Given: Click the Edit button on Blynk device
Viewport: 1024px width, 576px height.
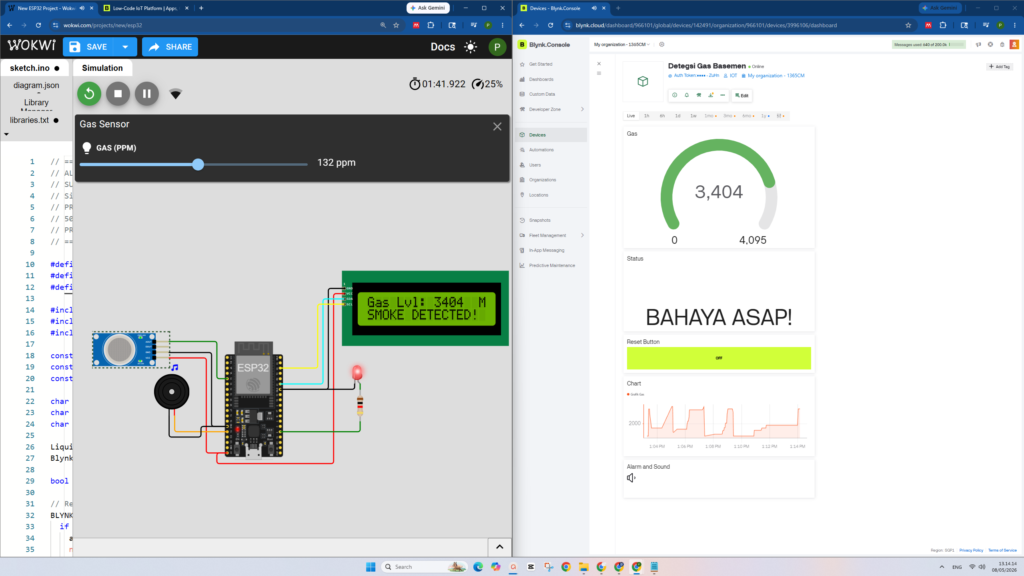Looking at the screenshot, I should click(x=742, y=95).
